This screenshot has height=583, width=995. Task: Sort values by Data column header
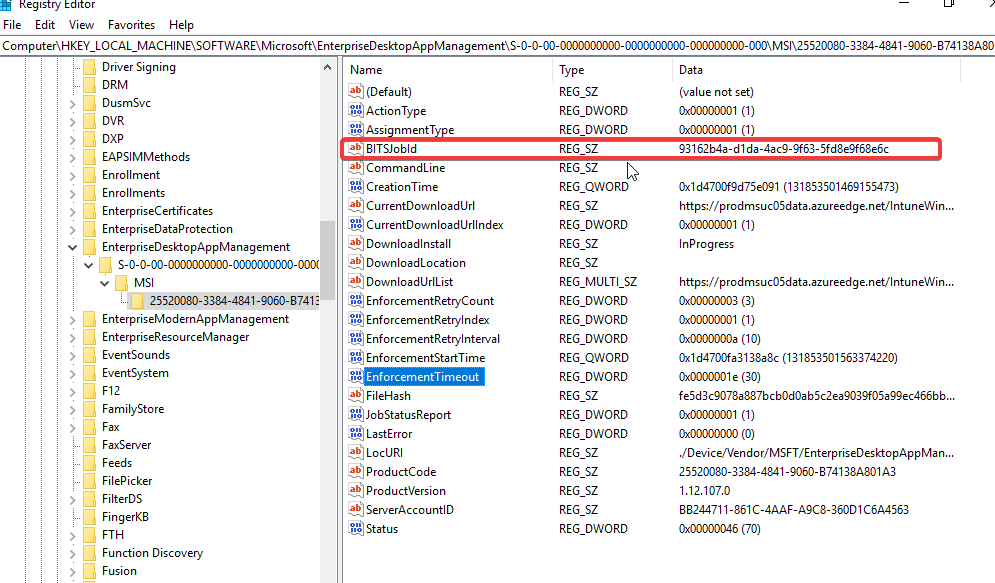(x=817, y=70)
